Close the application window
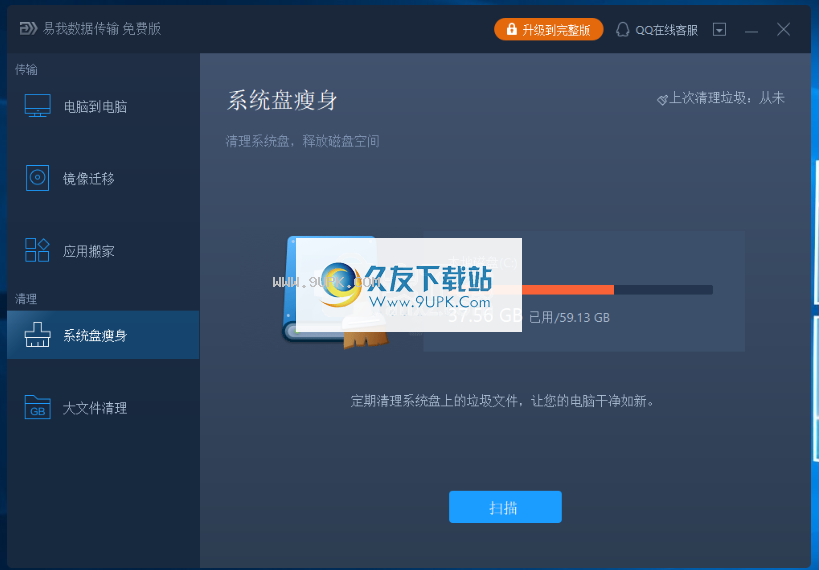The width and height of the screenshot is (819, 570). pyautogui.click(x=783, y=29)
